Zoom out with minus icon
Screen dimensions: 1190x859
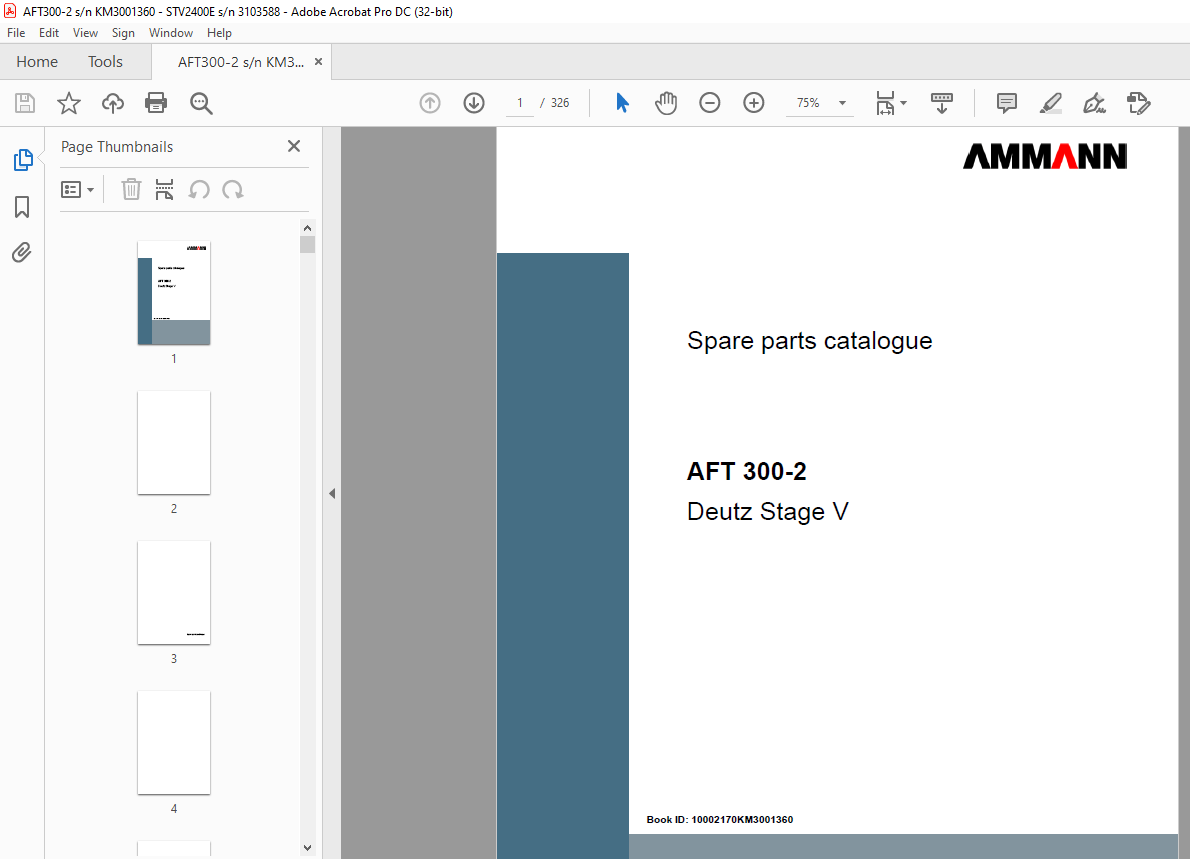710,103
